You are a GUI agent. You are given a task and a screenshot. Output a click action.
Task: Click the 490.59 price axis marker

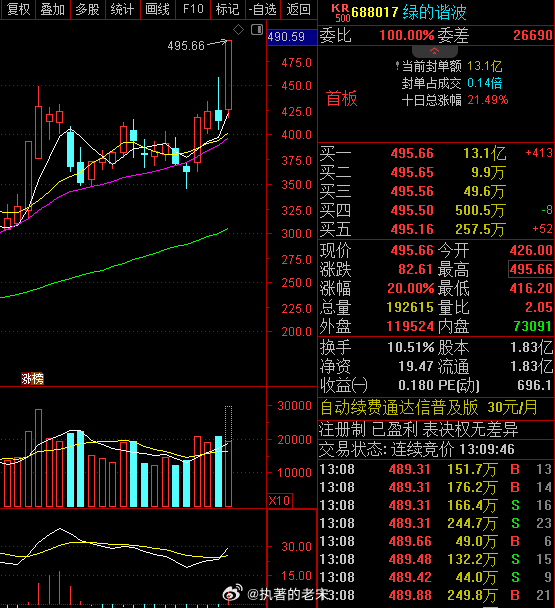(x=292, y=37)
